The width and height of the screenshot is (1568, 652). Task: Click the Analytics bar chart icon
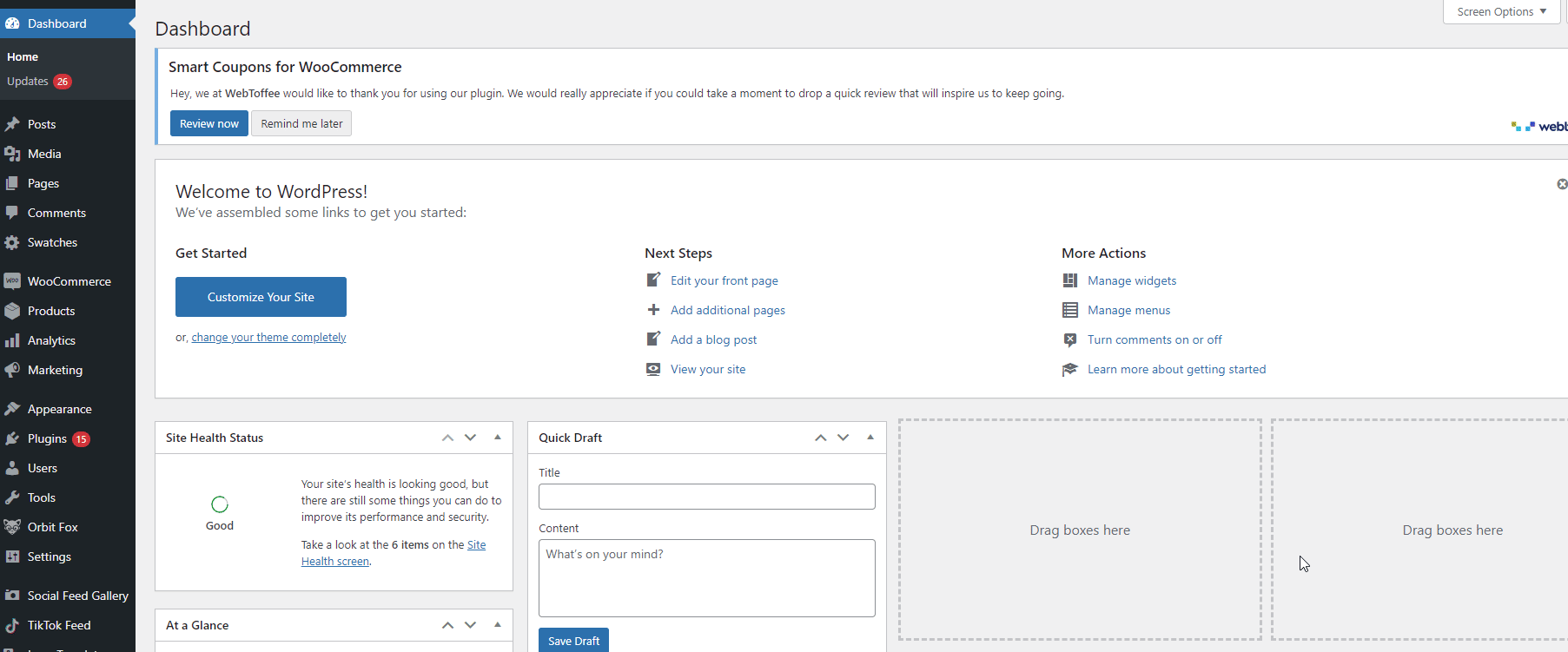12,340
